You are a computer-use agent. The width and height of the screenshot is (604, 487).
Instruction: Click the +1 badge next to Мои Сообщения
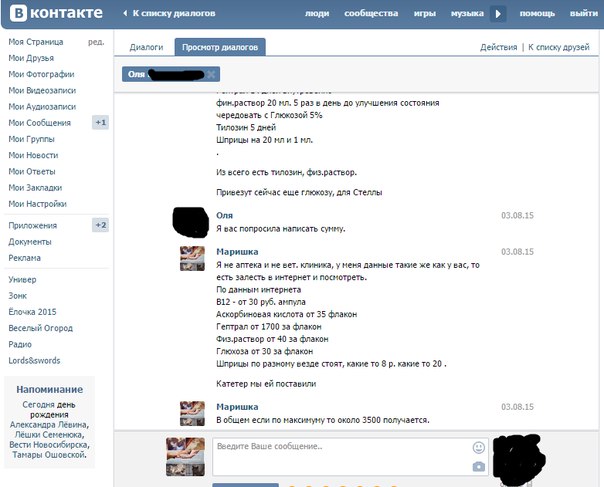pyautogui.click(x=100, y=122)
